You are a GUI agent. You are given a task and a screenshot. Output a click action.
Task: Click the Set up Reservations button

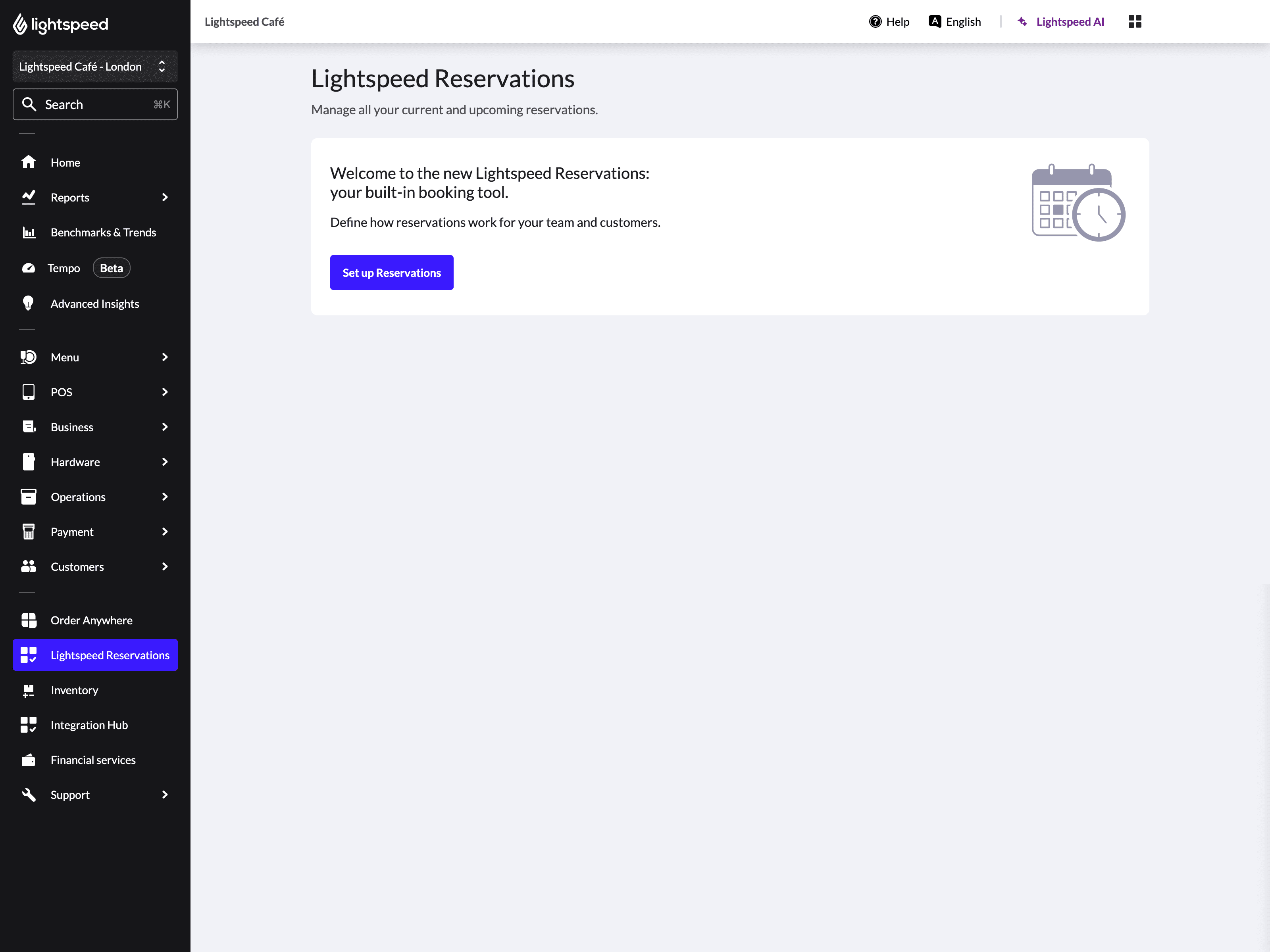pyautogui.click(x=392, y=272)
